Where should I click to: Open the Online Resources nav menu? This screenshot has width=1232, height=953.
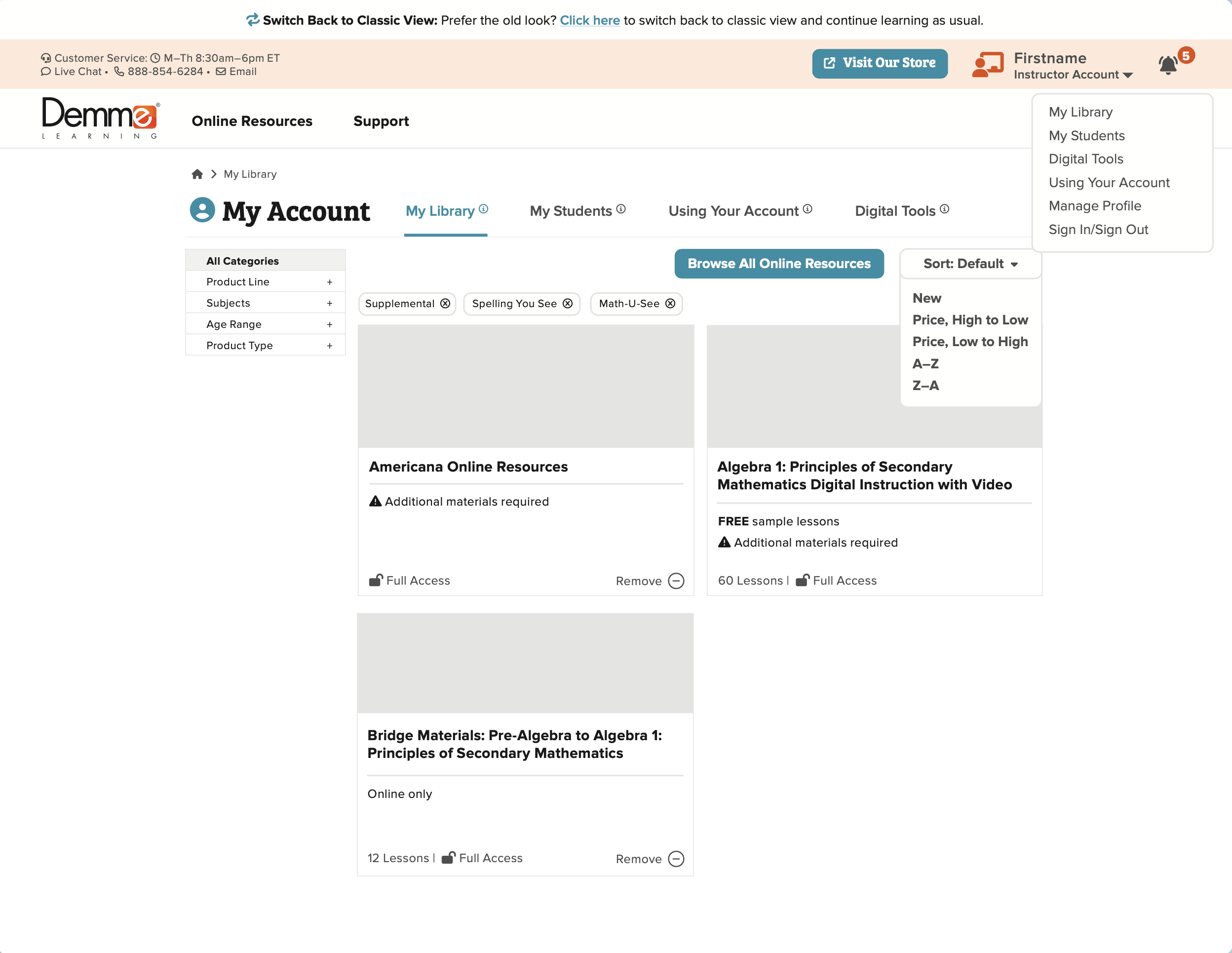[x=252, y=121]
